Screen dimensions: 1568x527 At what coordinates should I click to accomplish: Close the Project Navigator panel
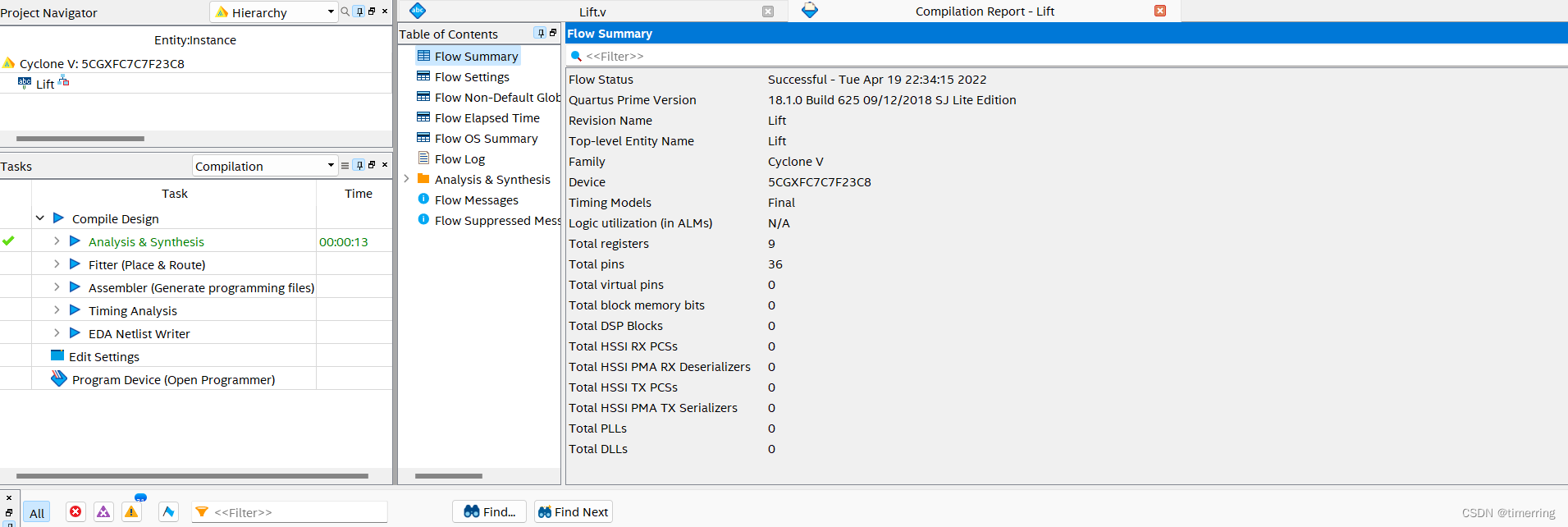tap(385, 11)
